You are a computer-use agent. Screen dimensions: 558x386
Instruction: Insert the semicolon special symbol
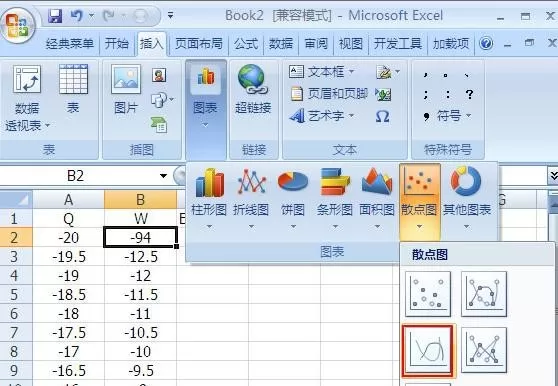tap(426, 94)
